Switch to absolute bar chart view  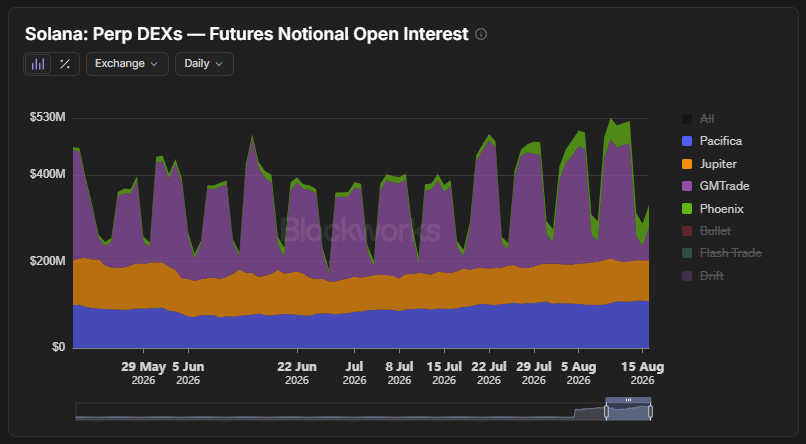point(38,64)
